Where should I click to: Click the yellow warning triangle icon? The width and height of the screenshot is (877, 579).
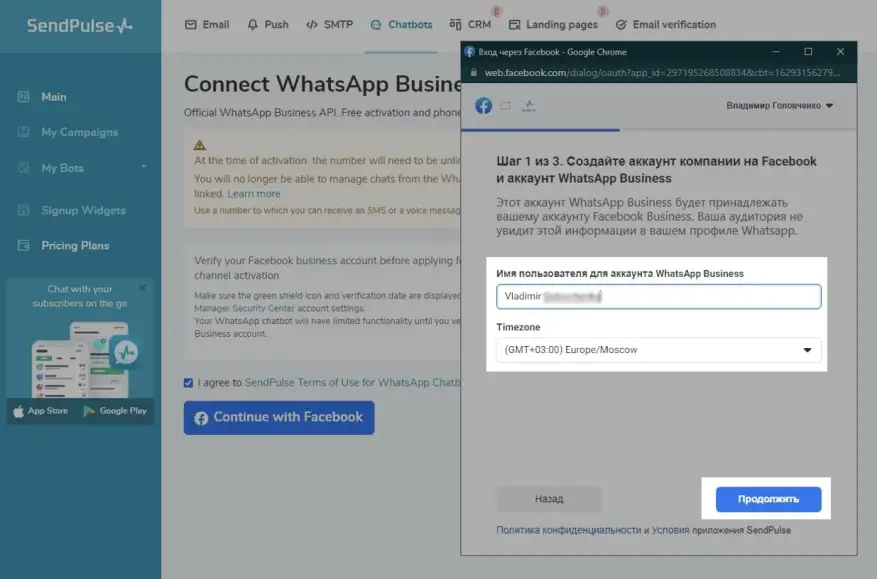[200, 145]
